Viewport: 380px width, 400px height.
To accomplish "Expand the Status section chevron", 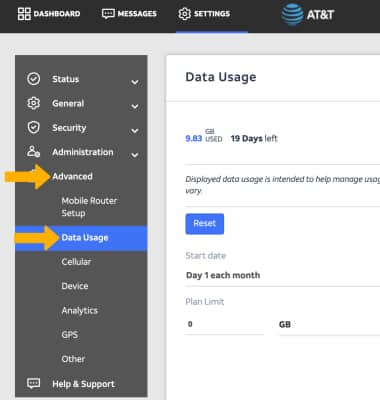I will (135, 82).
